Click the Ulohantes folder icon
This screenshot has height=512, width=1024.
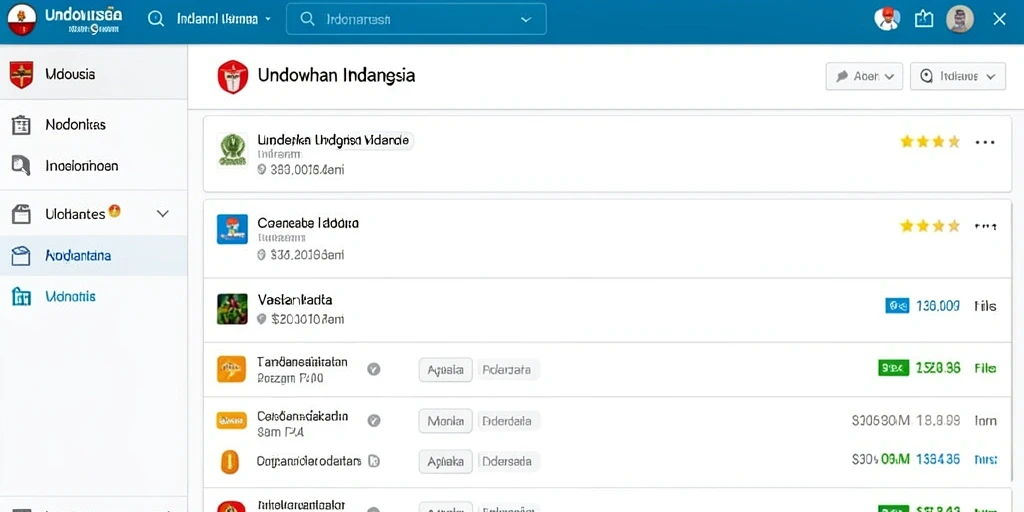tap(21, 214)
